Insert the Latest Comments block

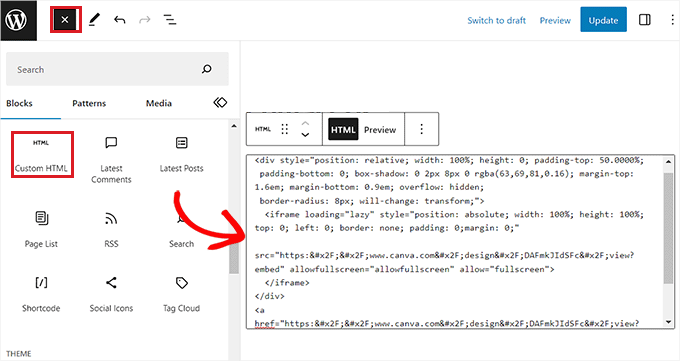point(111,160)
